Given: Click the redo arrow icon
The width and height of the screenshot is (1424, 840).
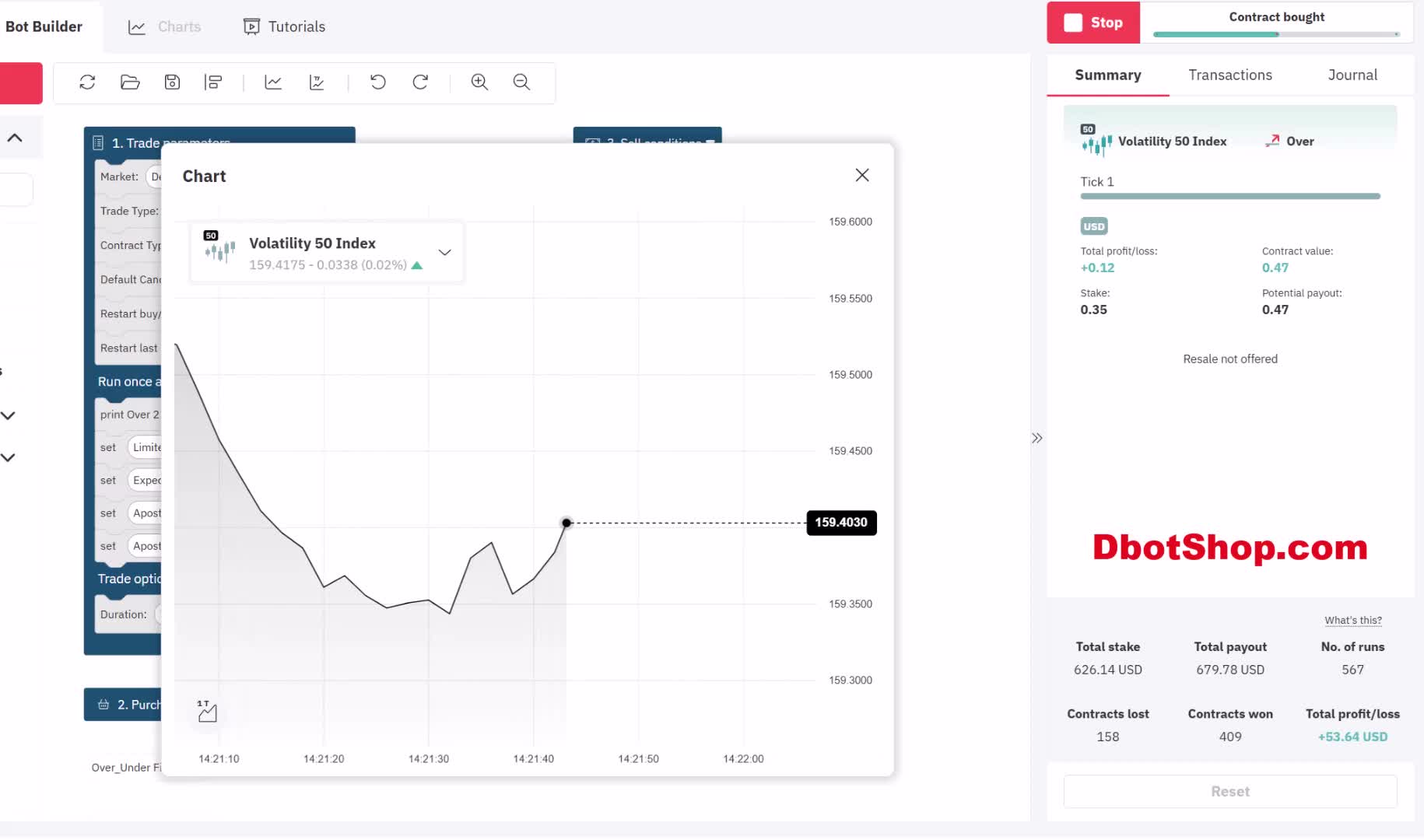Looking at the screenshot, I should point(420,82).
